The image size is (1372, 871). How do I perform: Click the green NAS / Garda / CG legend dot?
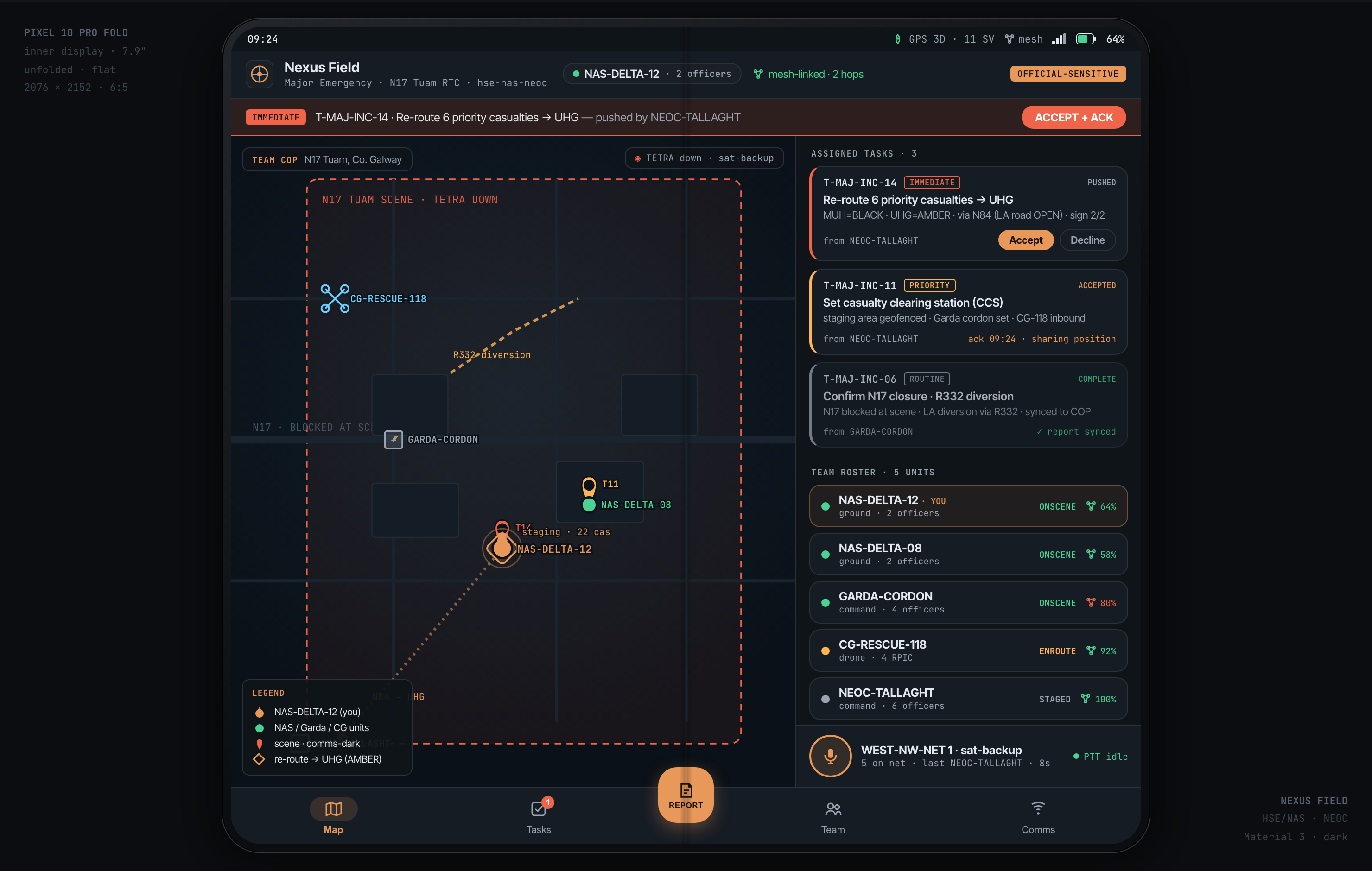(260, 728)
